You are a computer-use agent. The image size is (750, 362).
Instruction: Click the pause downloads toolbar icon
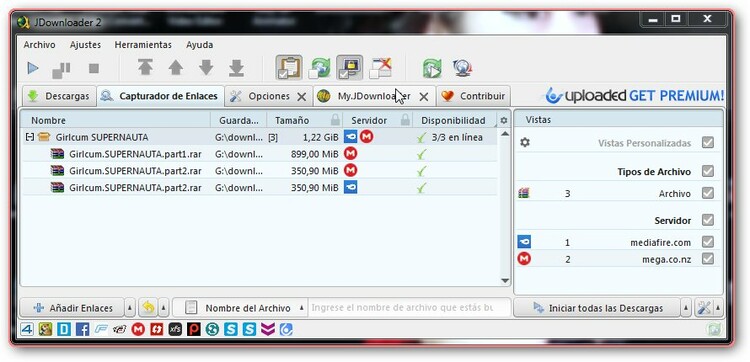61,69
